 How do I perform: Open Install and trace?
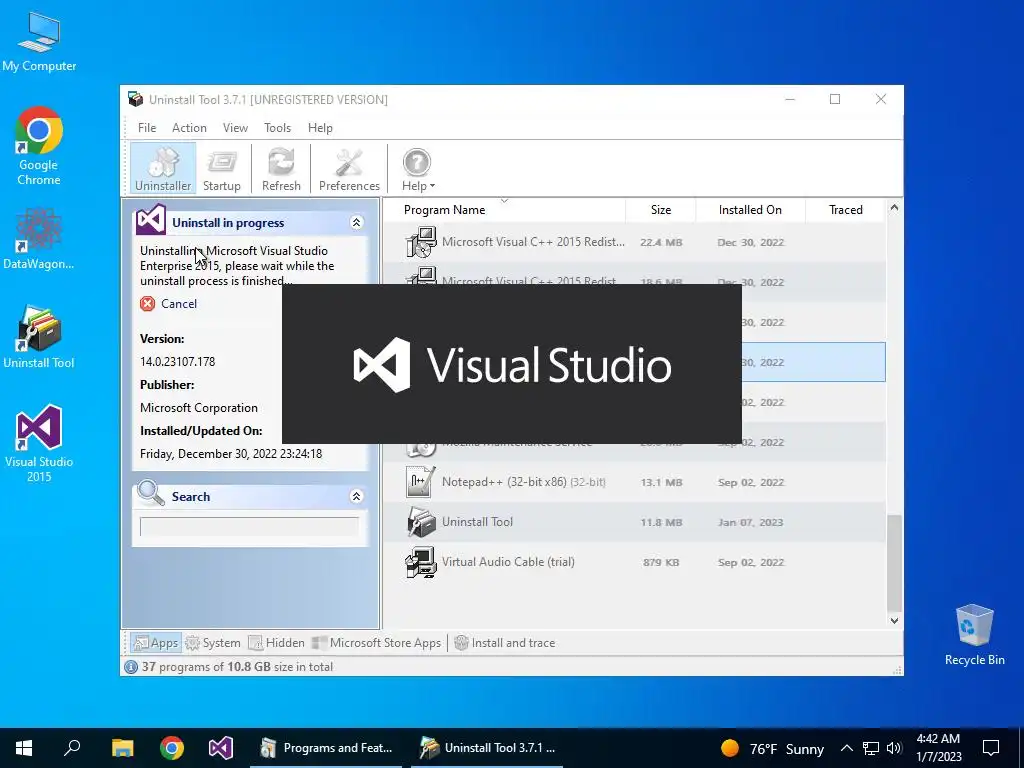coord(505,643)
